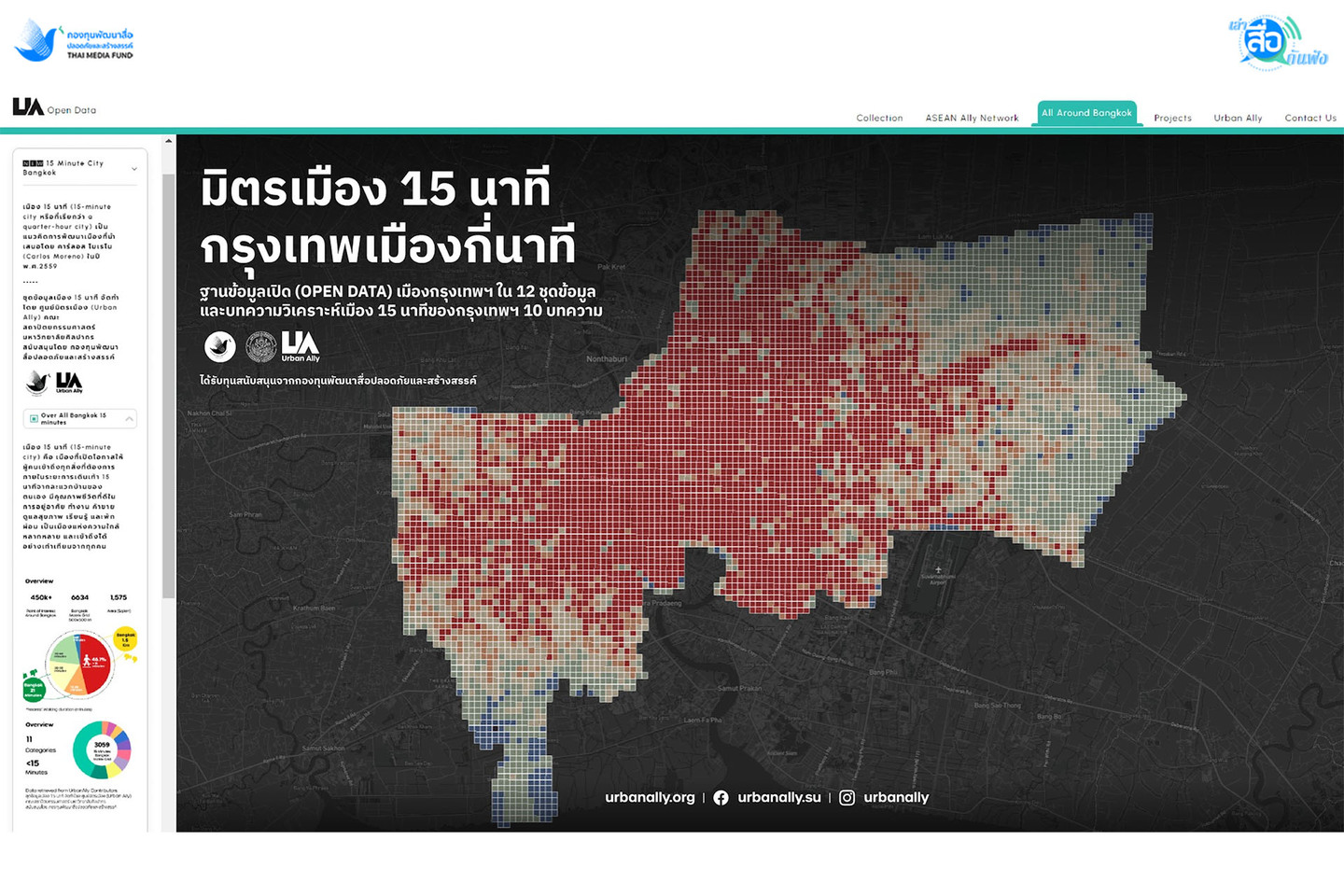Image resolution: width=1344 pixels, height=896 pixels.
Task: Open Contact Us page
Action: 1310,118
